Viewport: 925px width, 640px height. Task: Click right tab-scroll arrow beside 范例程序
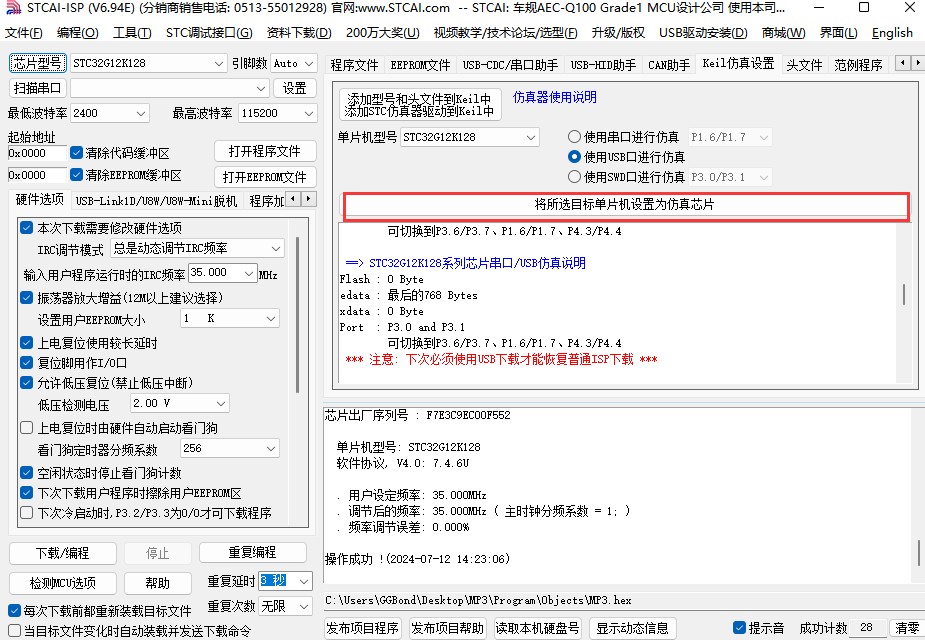917,62
